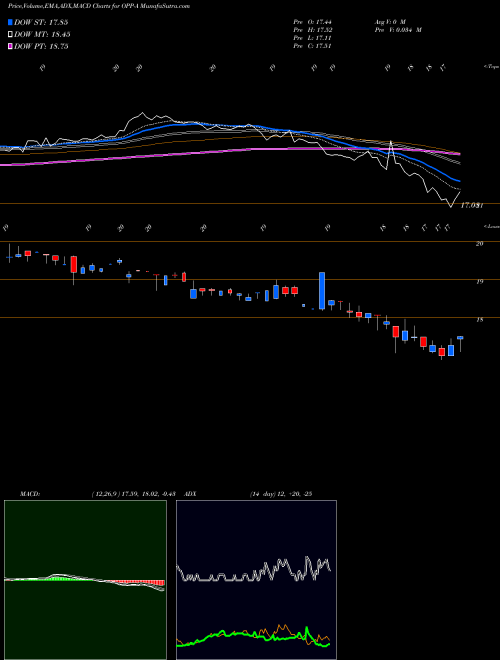This screenshot has height=660, width=500.
Task: Click the 20 price axis label
Action: point(479,243)
